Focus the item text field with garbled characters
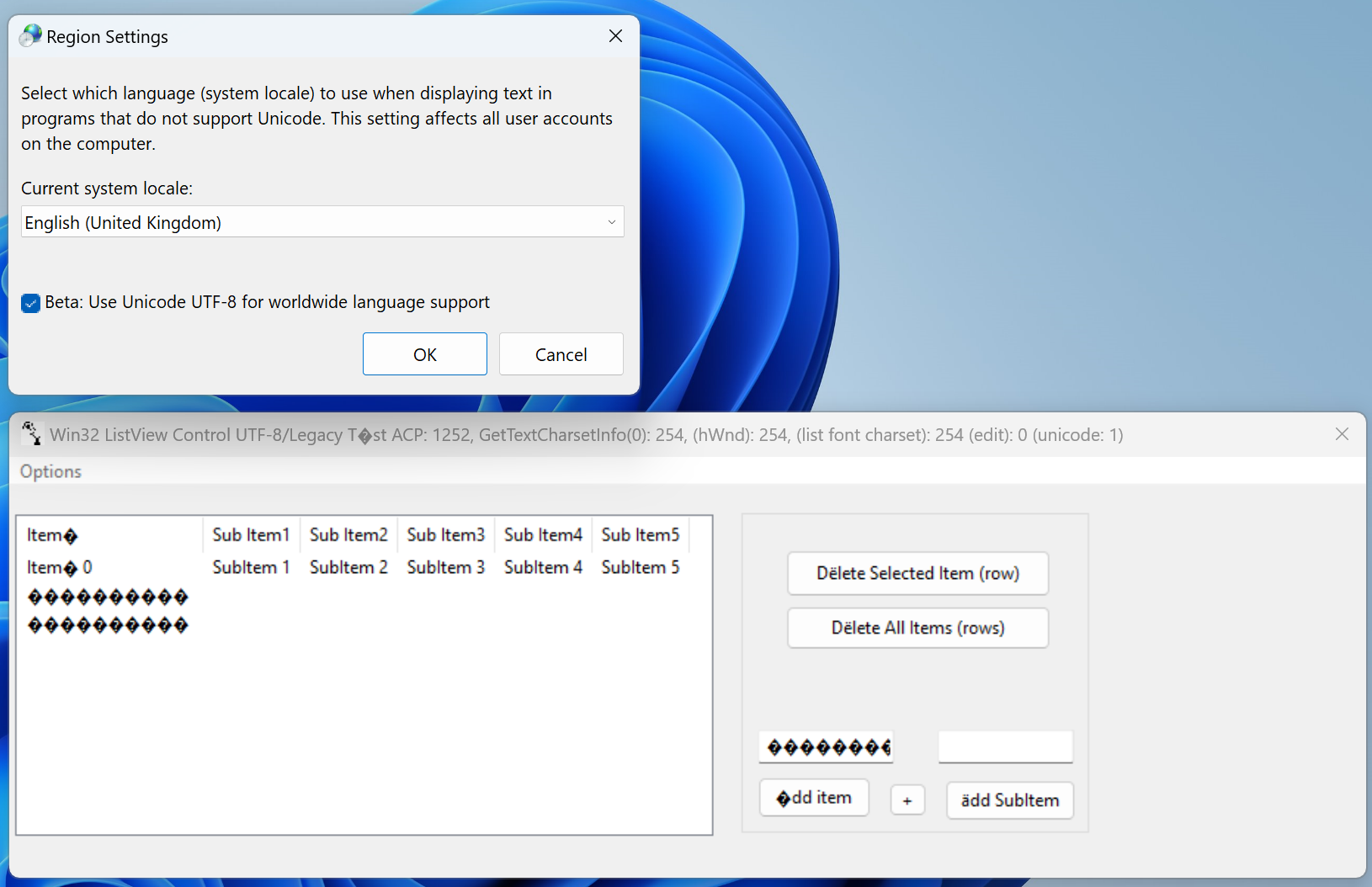 (826, 747)
